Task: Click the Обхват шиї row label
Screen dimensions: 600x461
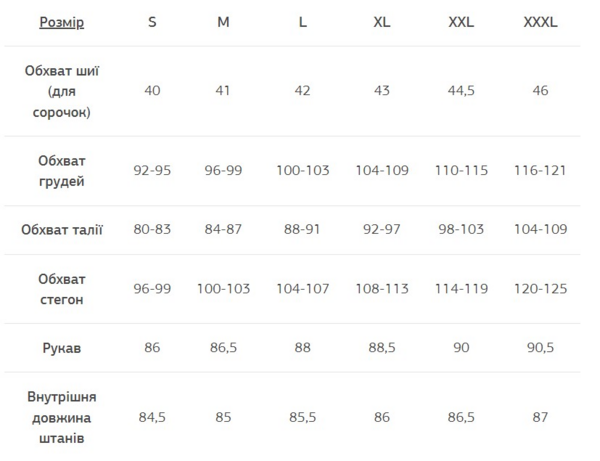Action: click(62, 91)
